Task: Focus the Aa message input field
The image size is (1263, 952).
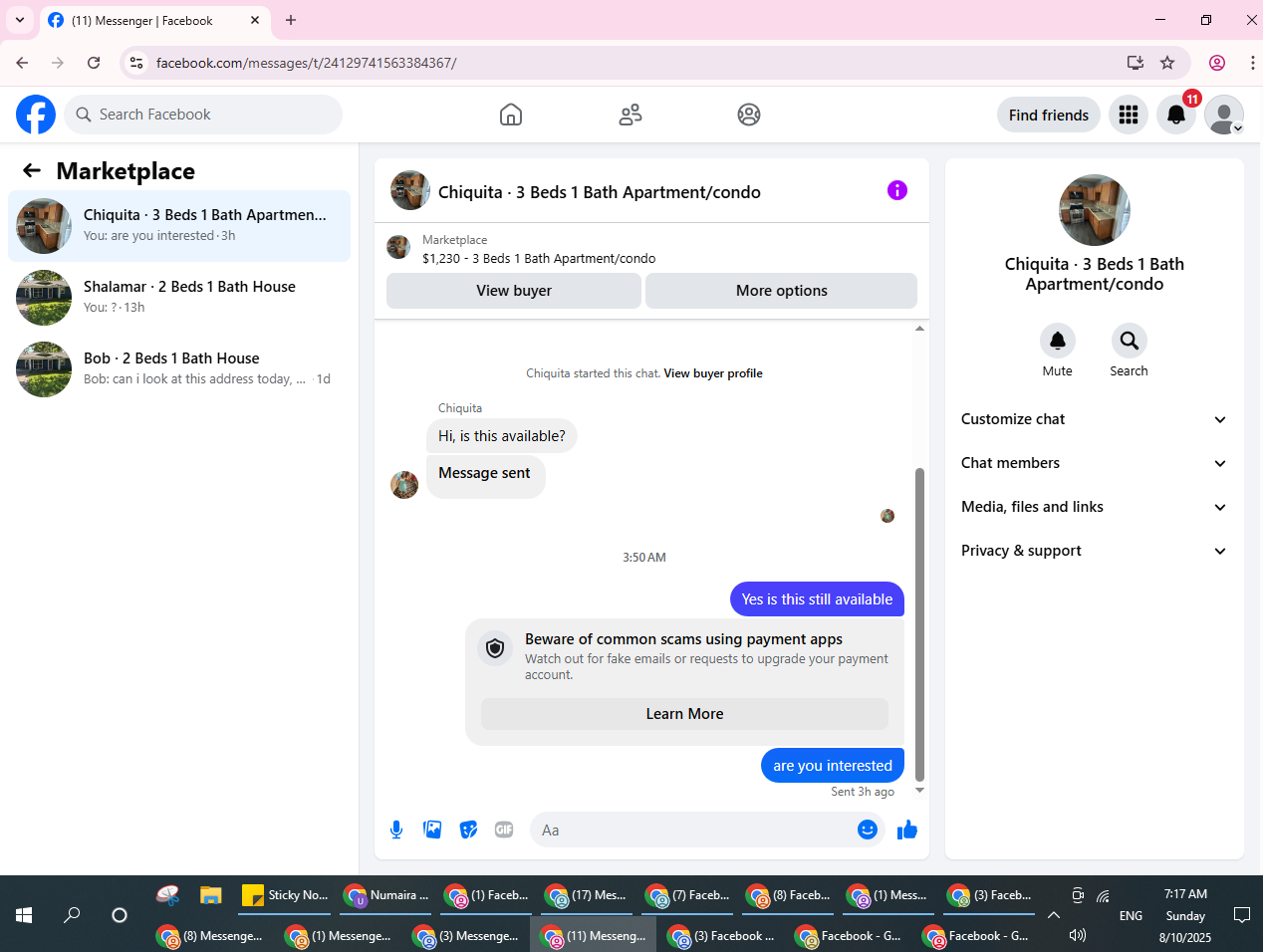Action: 697,830
